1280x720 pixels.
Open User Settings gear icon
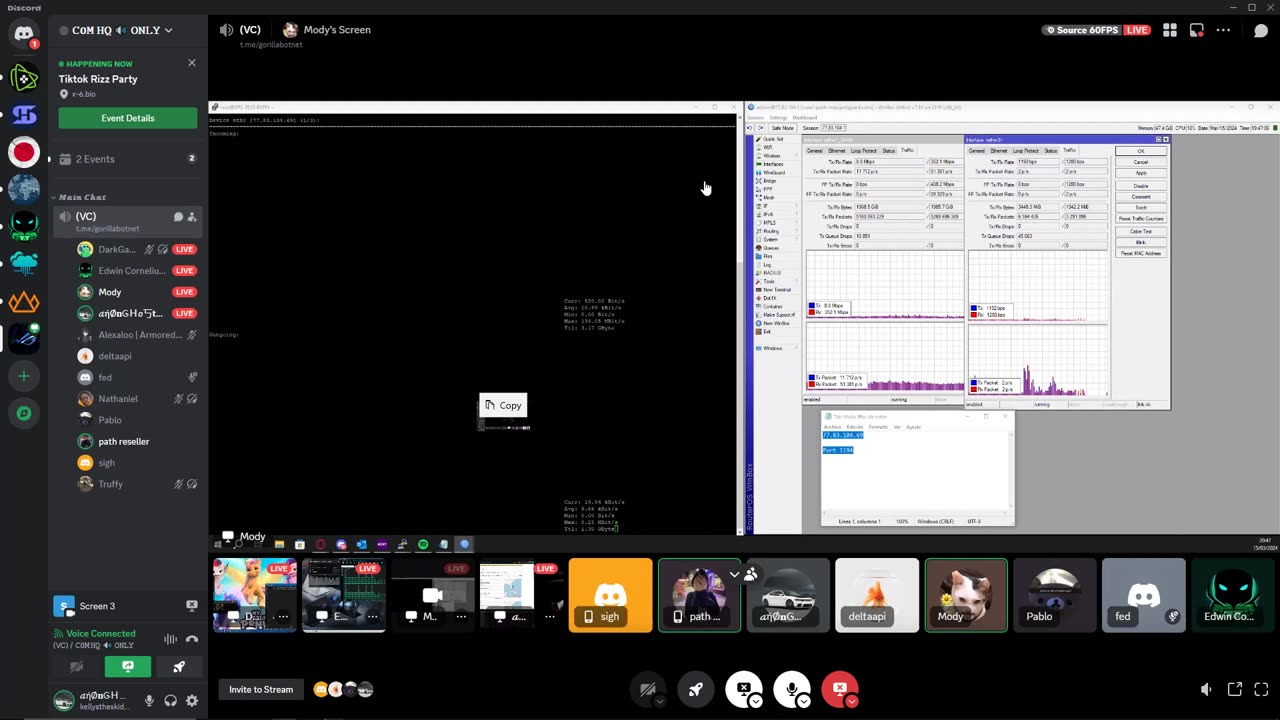(192, 701)
